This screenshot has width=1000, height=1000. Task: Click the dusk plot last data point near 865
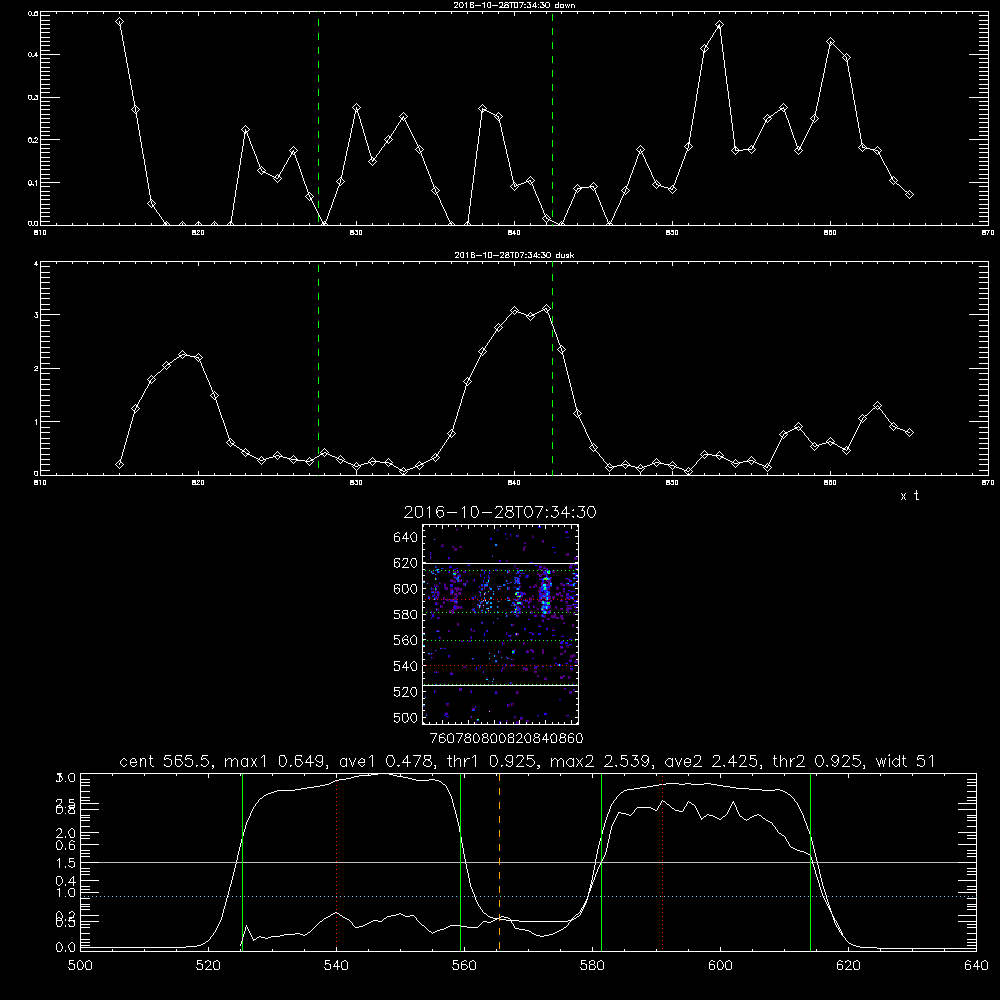(909, 432)
